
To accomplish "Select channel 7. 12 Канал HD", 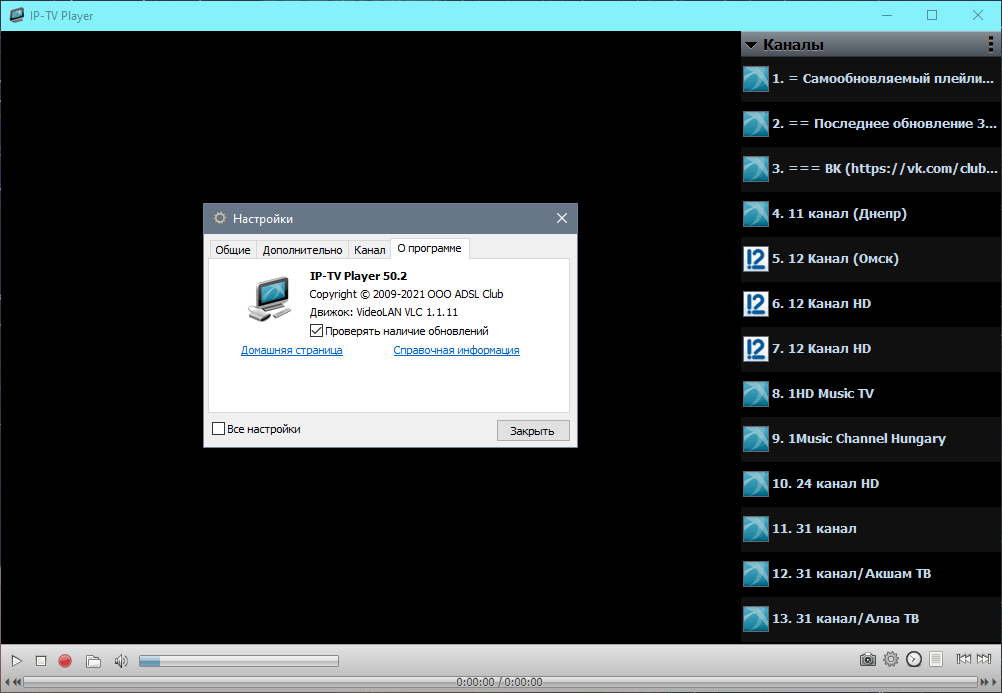I will pos(871,348).
